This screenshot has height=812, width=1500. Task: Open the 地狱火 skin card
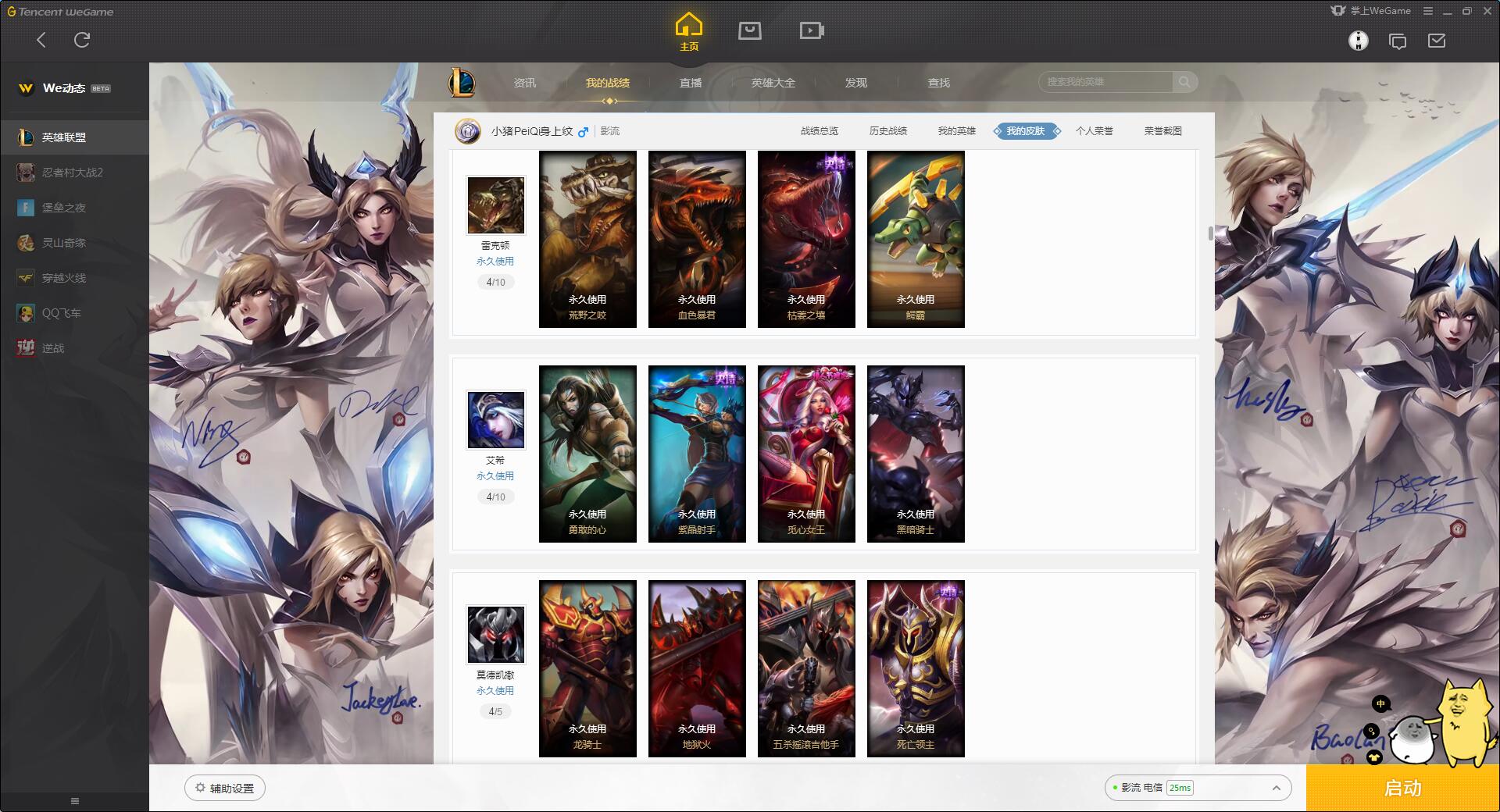(x=697, y=668)
